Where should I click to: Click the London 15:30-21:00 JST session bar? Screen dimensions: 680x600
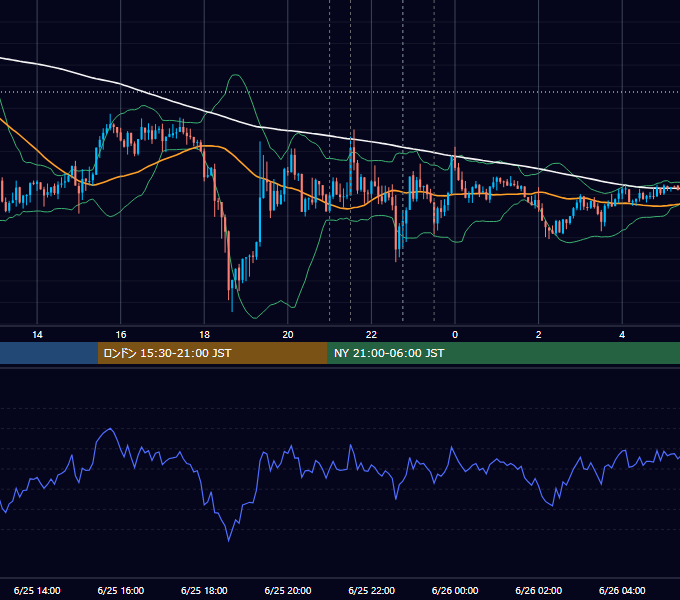(x=212, y=353)
